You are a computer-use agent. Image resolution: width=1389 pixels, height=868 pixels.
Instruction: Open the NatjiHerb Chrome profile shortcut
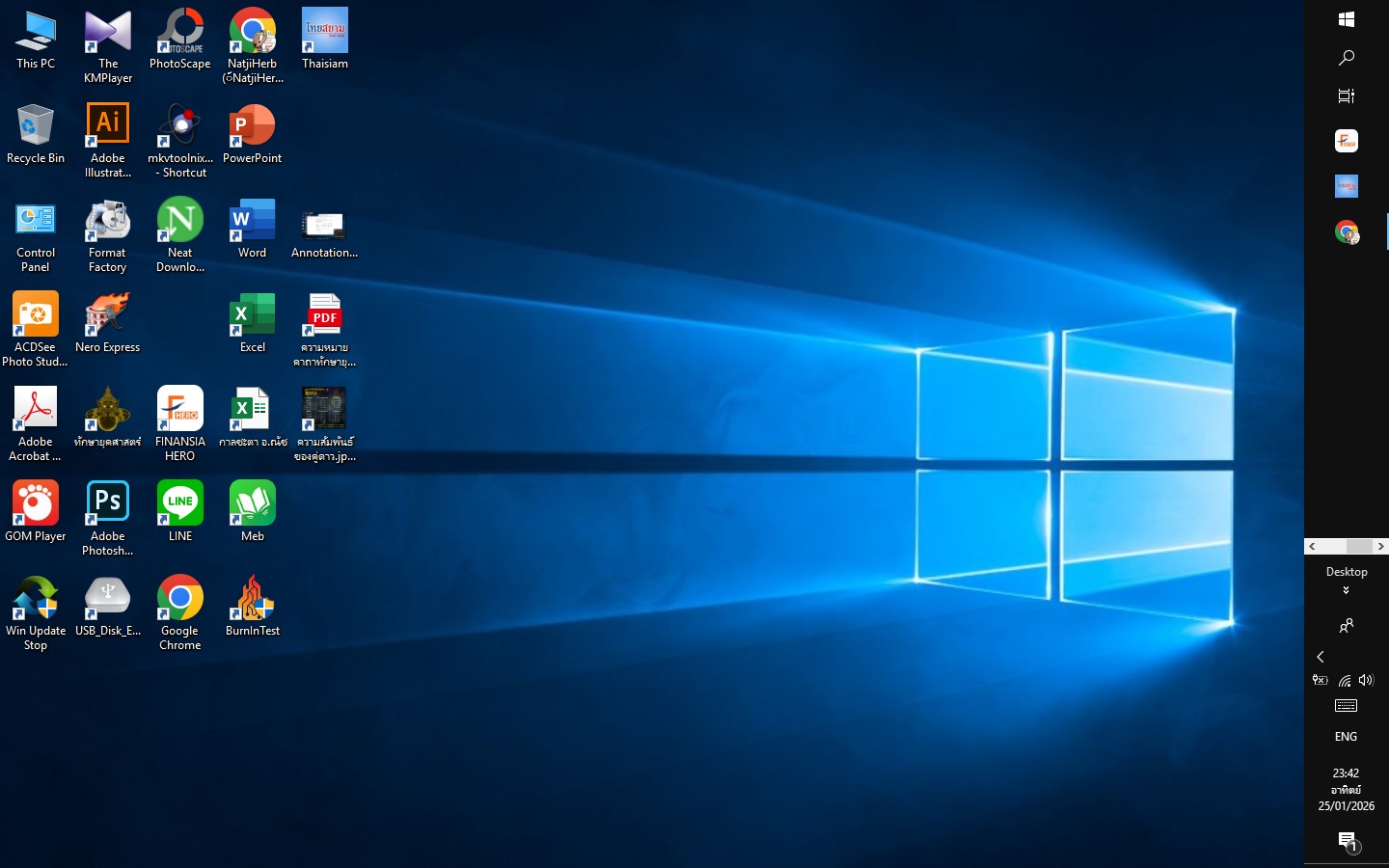point(253,46)
